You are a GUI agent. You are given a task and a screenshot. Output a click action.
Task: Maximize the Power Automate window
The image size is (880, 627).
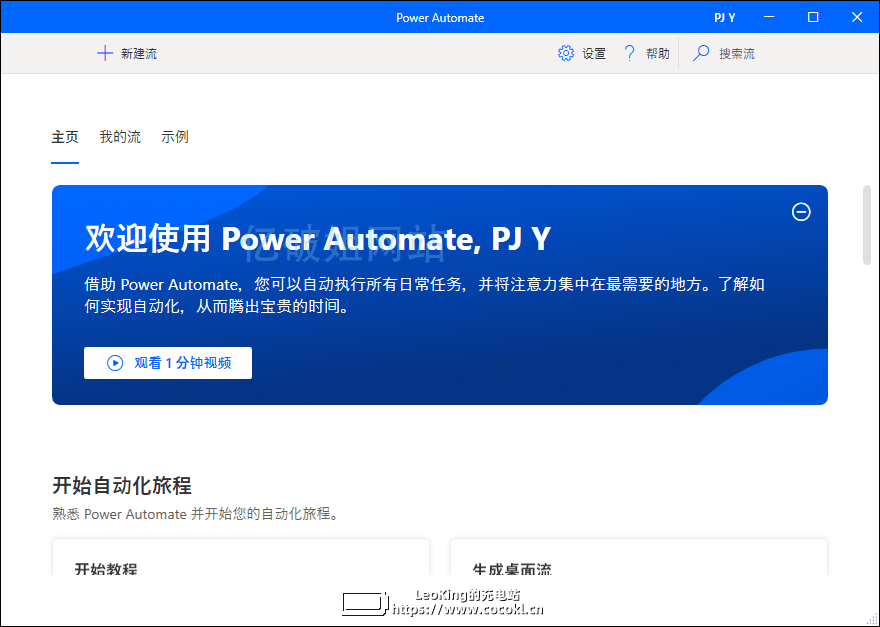pyautogui.click(x=813, y=17)
